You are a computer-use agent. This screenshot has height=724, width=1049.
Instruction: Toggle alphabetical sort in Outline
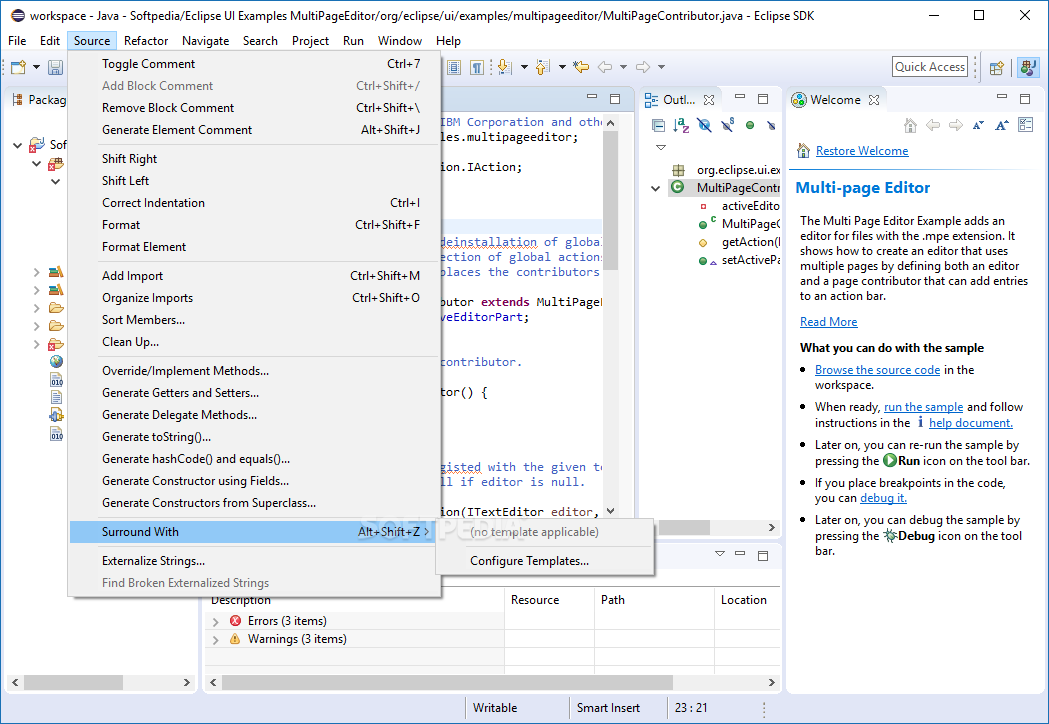coord(681,125)
